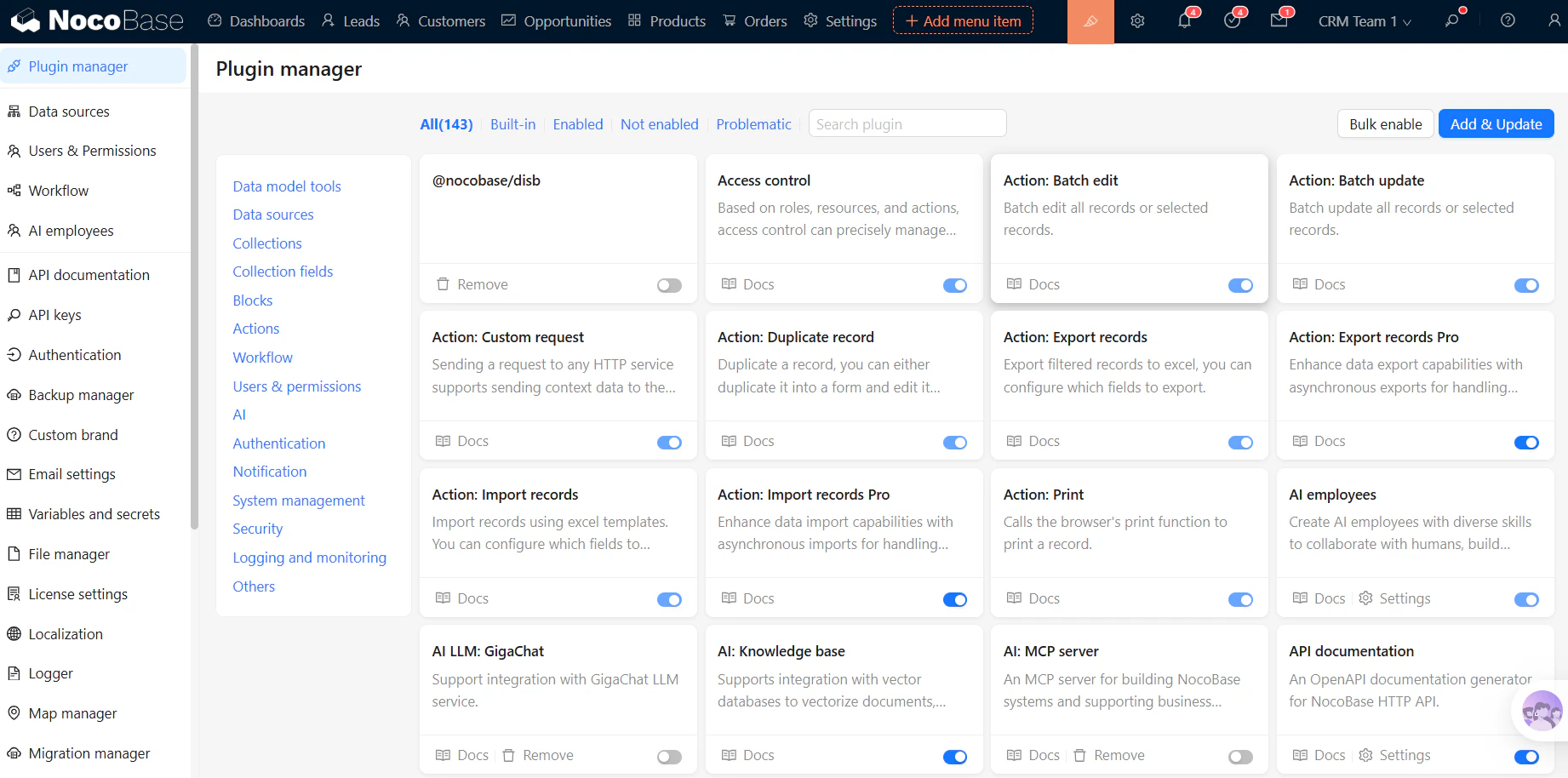Open the AI employee avatar chat bubble
The width and height of the screenshot is (1568, 778).
(x=1542, y=711)
